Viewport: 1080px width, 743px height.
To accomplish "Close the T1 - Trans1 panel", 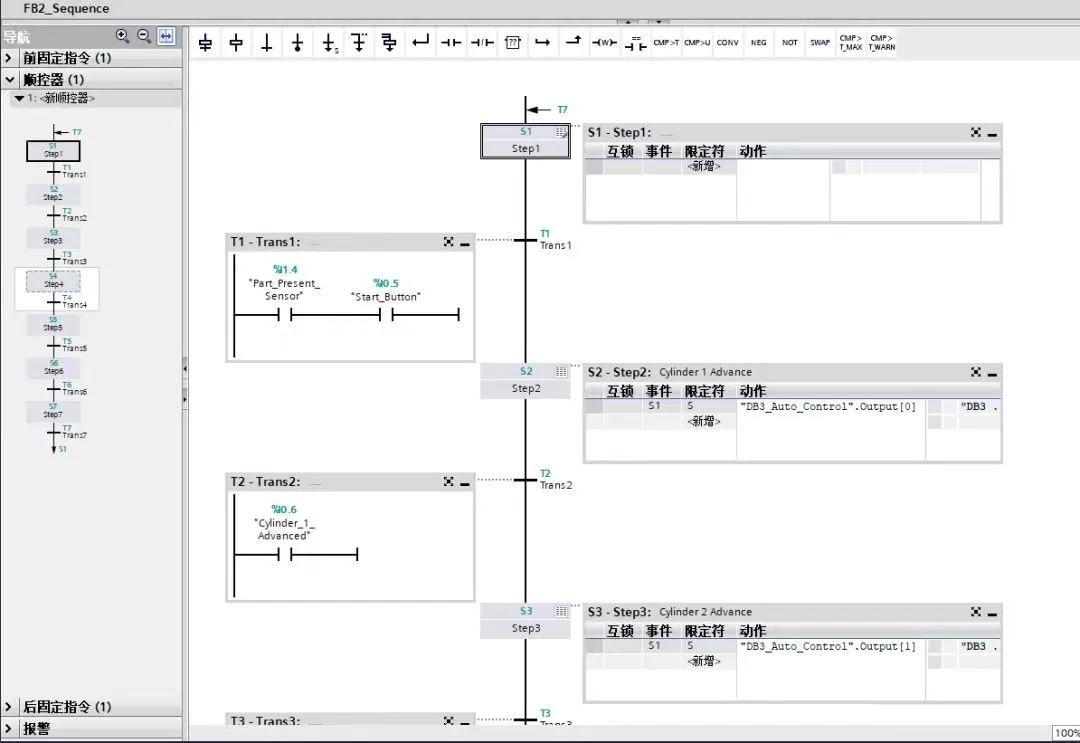I will (x=448, y=242).
